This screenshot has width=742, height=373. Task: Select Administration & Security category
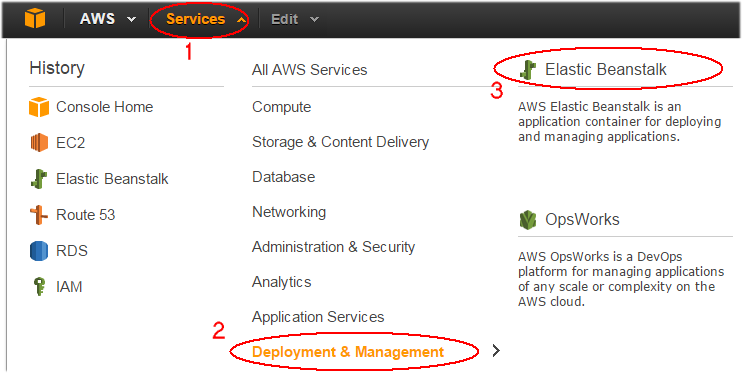pos(333,247)
